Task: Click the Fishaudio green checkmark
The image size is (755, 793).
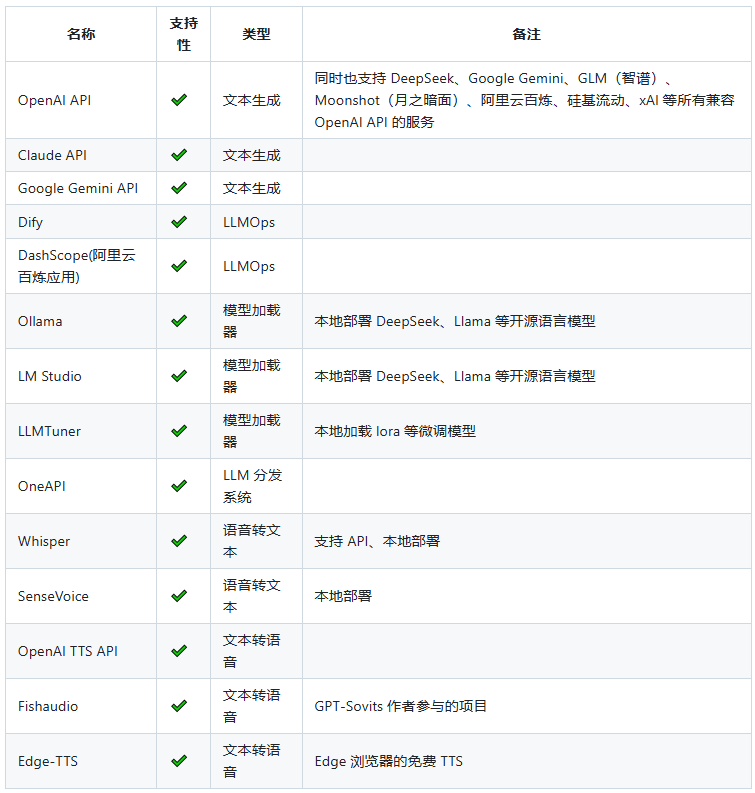Action: point(179,706)
